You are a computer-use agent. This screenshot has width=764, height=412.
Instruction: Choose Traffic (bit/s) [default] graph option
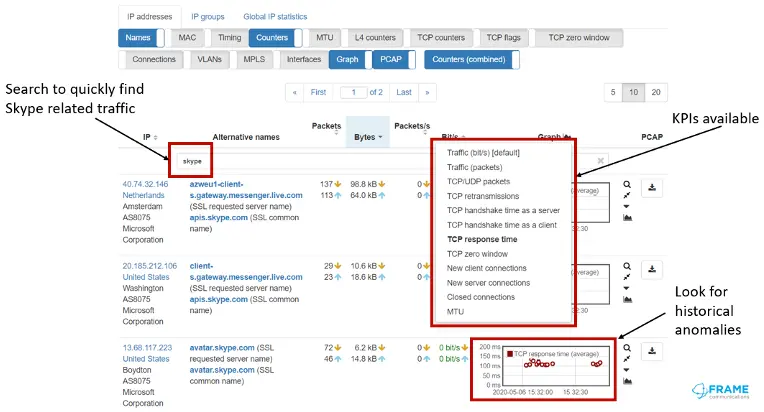(483, 153)
